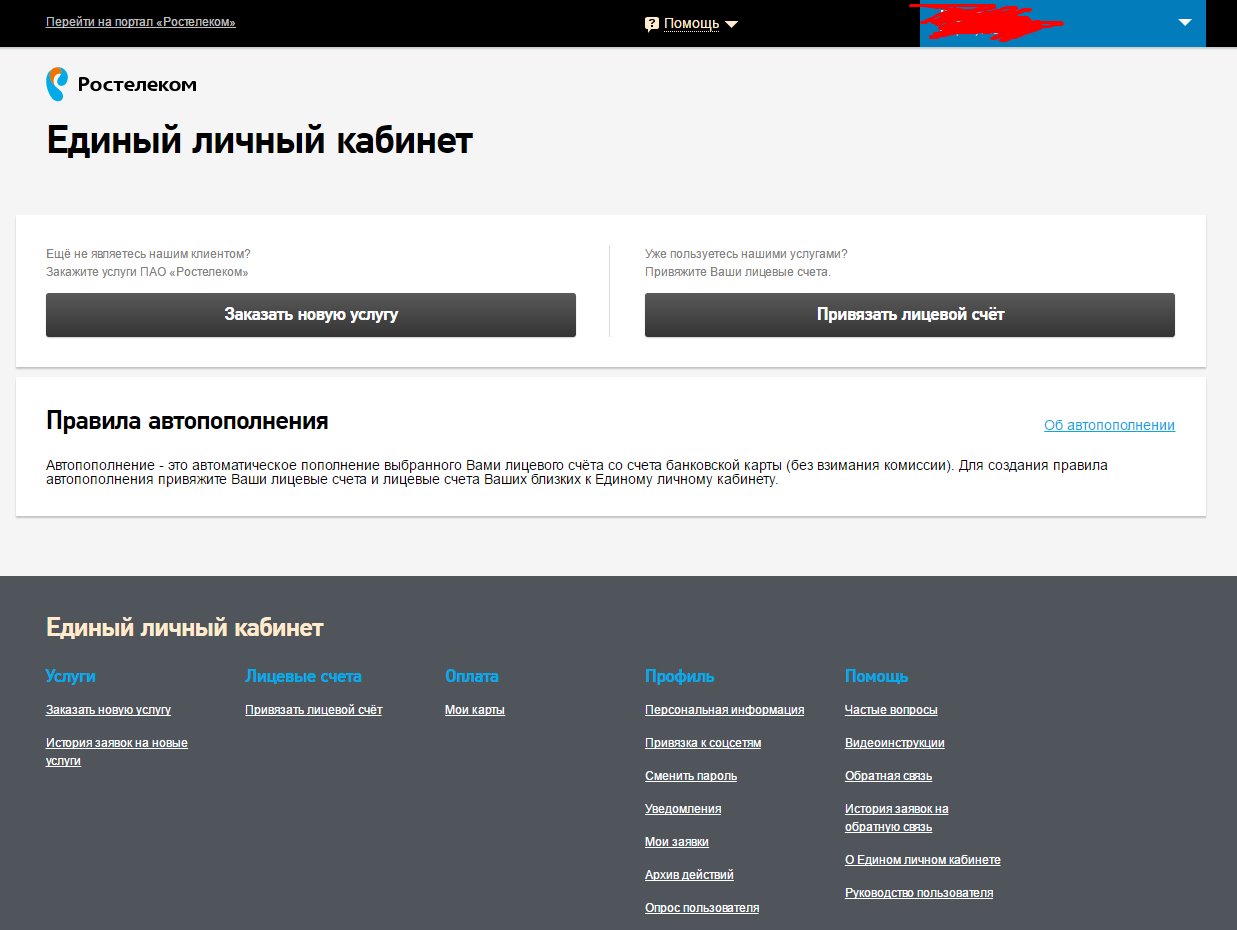The width and height of the screenshot is (1237, 930).
Task: Open История заявок на обратную связь
Action: pos(897,818)
